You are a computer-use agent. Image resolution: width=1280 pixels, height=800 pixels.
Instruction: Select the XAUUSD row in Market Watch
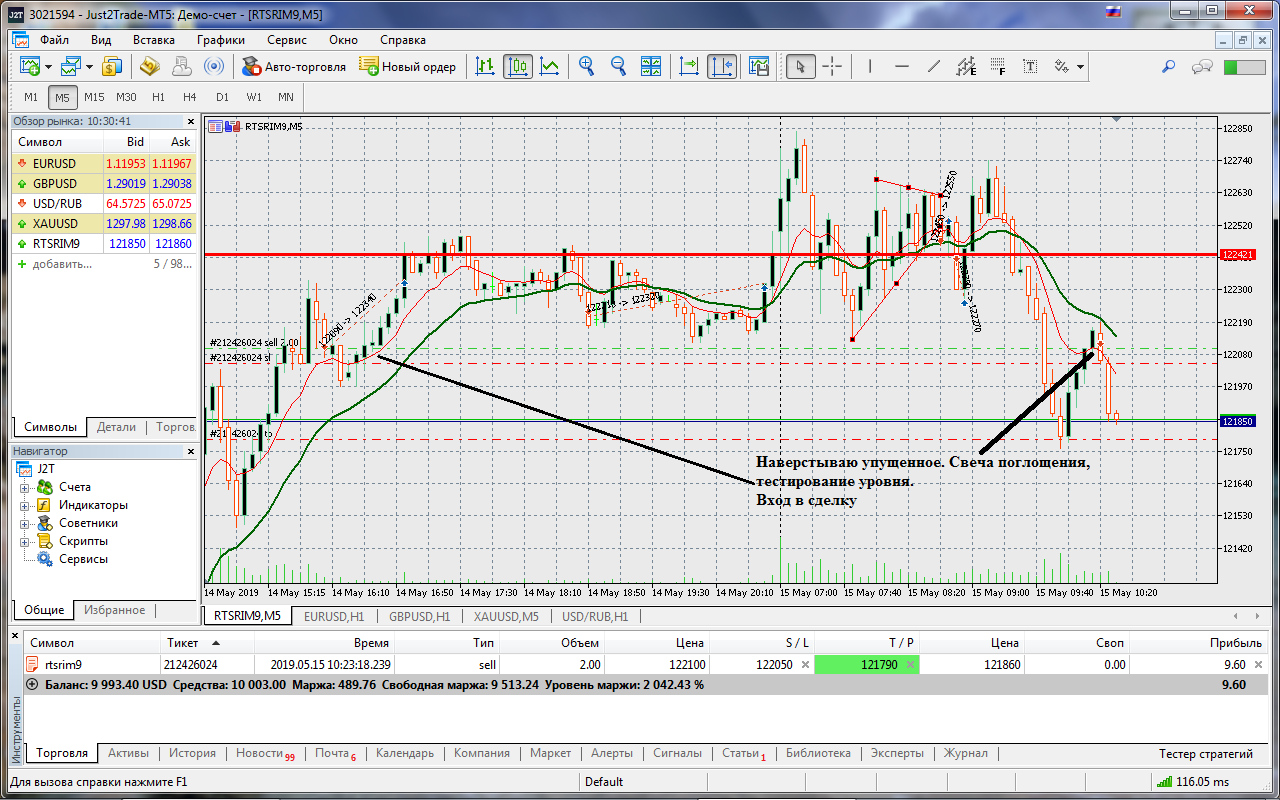(104, 223)
